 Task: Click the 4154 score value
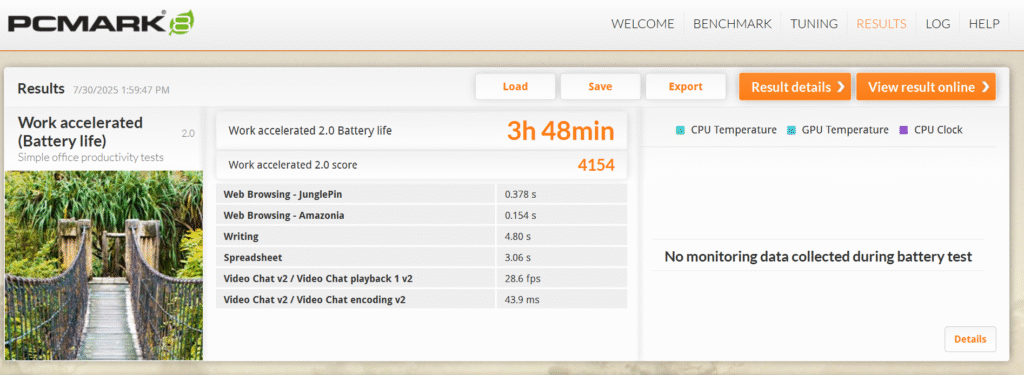coord(596,165)
